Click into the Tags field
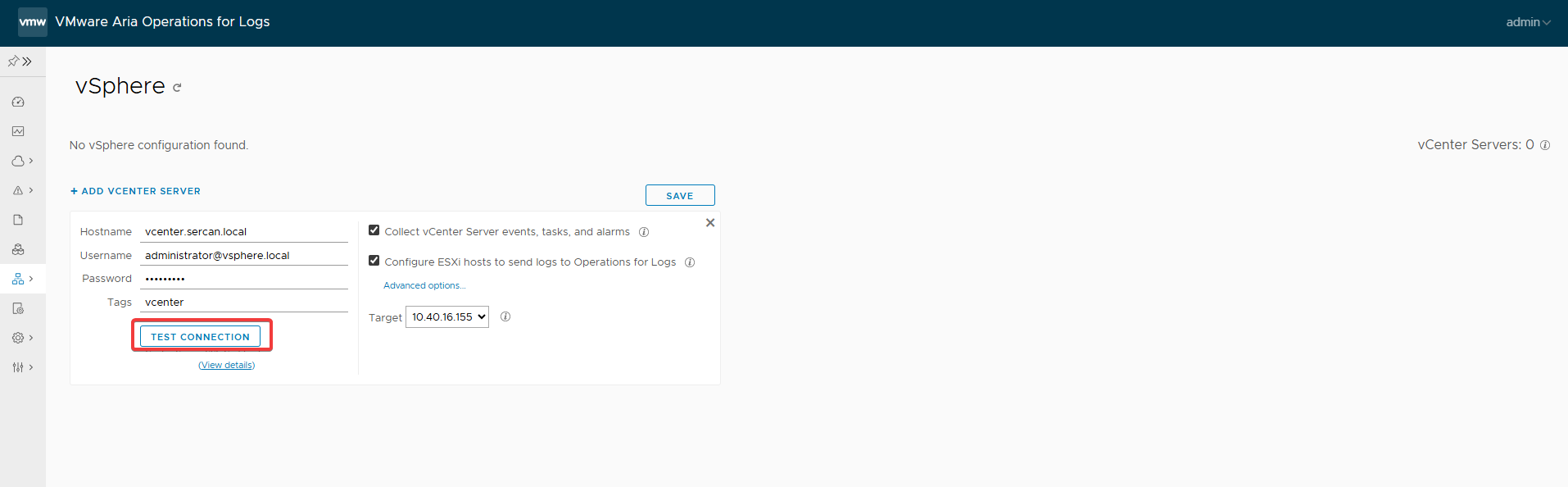The image size is (1568, 487). click(244, 302)
